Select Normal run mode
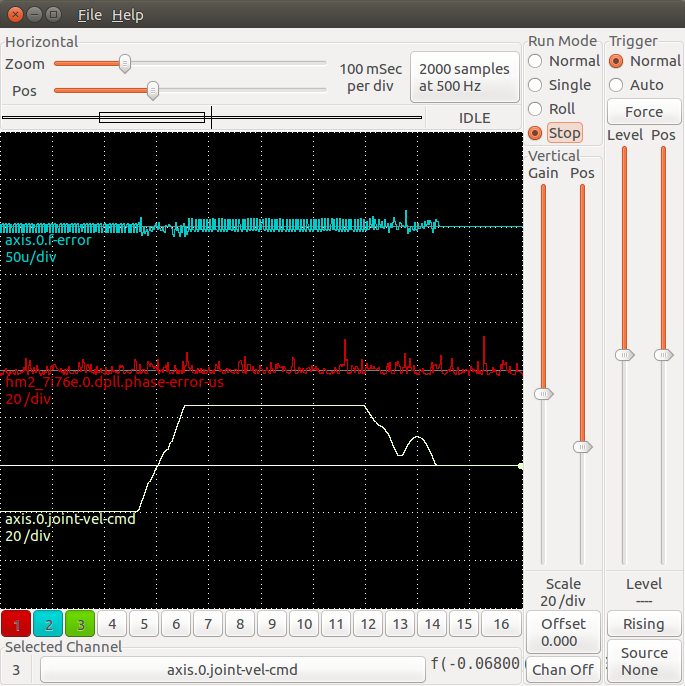 [x=564, y=61]
